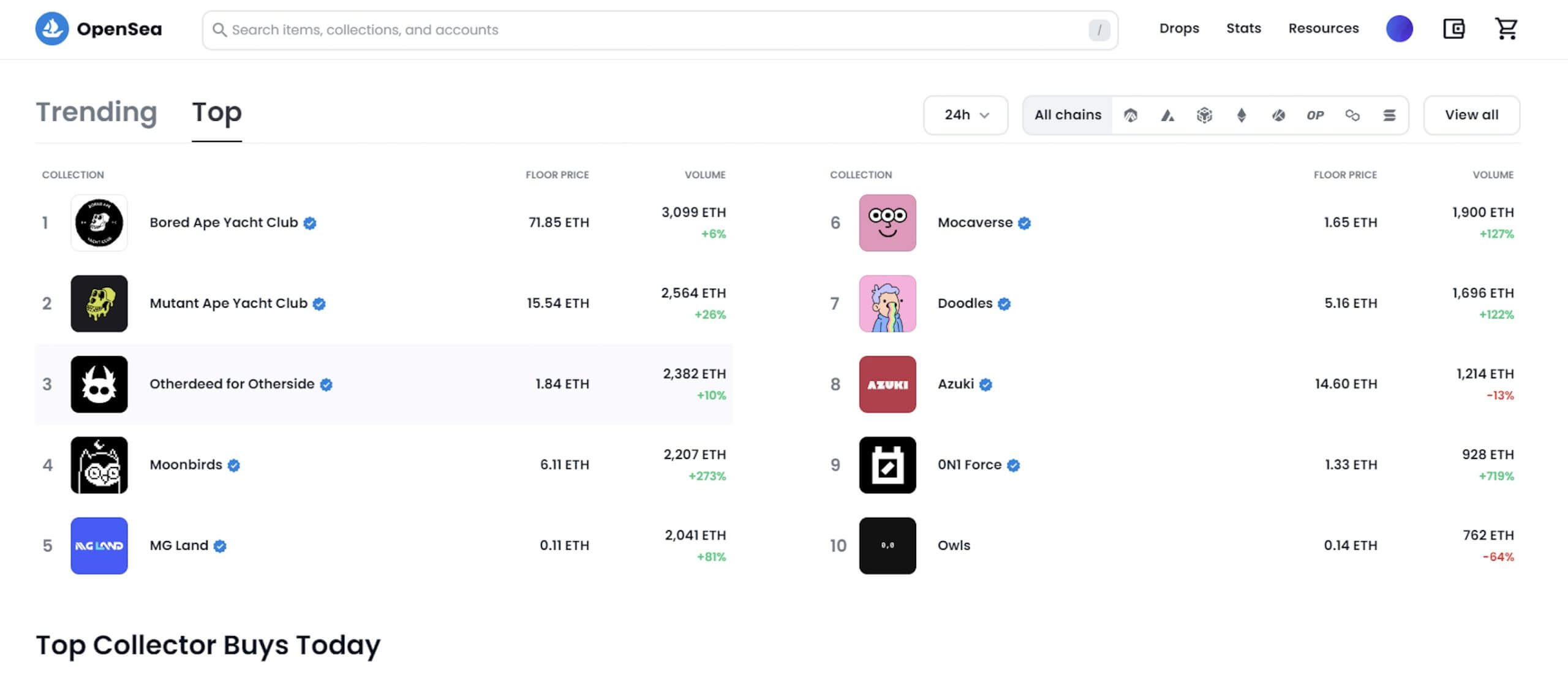Switch to the Trending tab

[97, 112]
